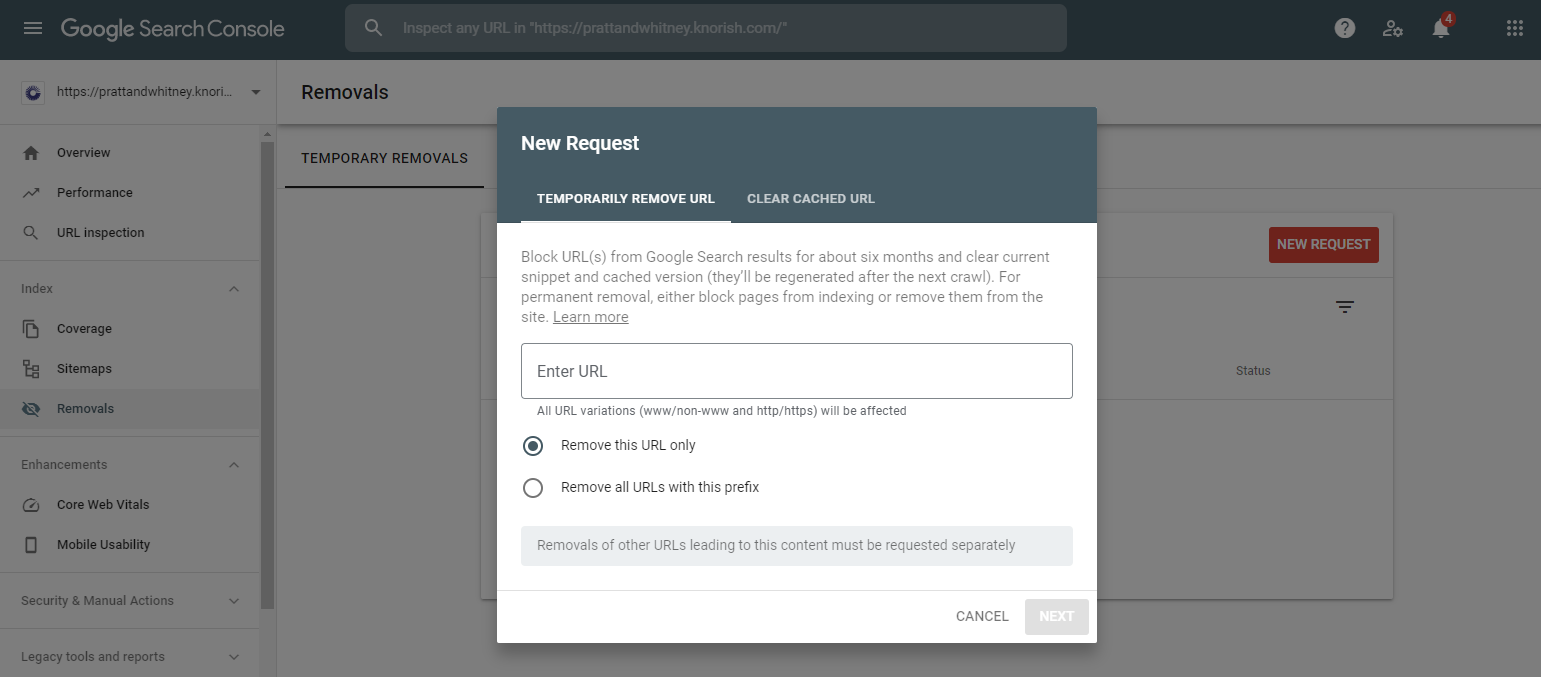
Task: Click the sidebar vertical scrollbar
Action: click(267, 375)
